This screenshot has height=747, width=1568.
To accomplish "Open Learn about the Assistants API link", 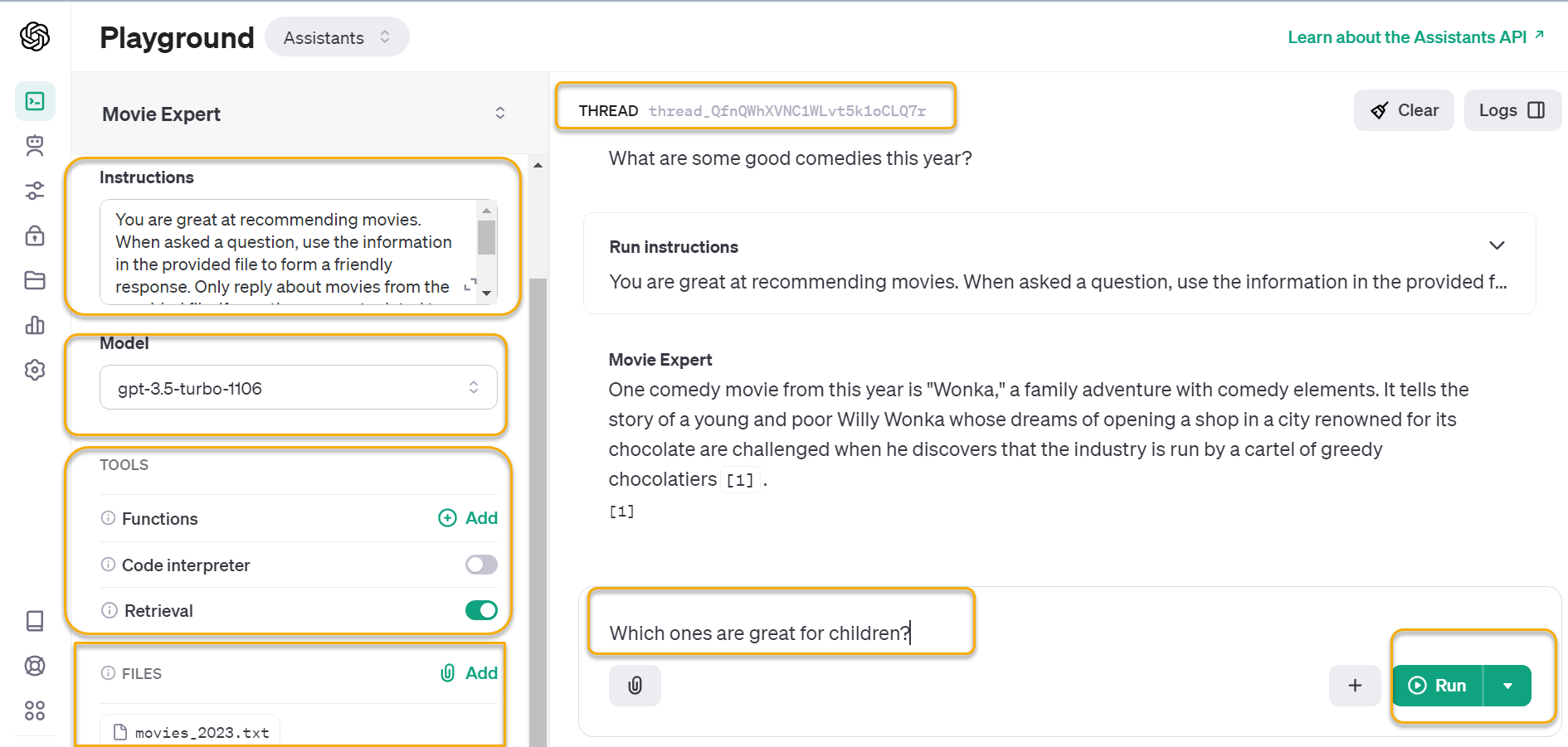I will [1415, 37].
